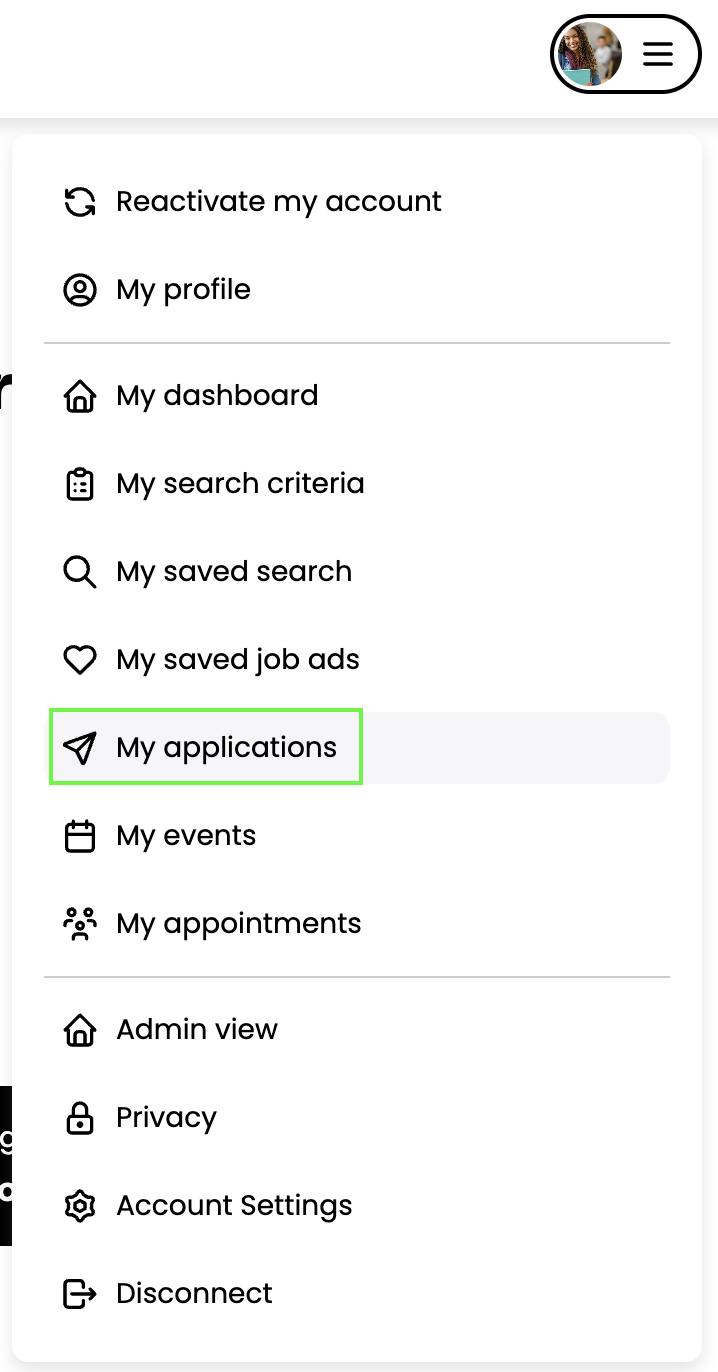Open My search criteria
Image resolution: width=718 pixels, height=1372 pixels.
coord(240,484)
